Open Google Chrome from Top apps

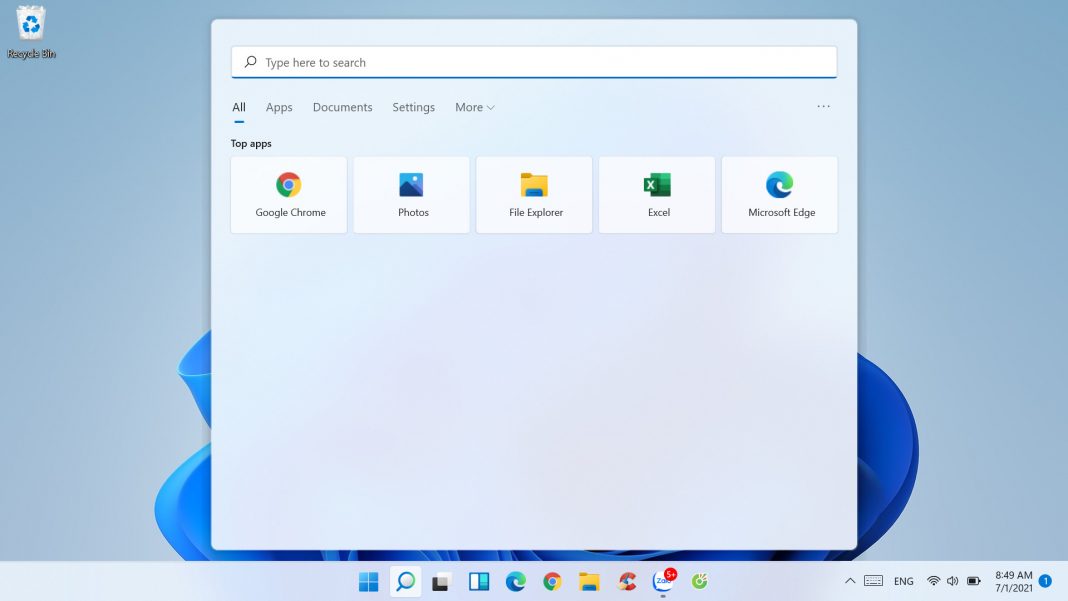(289, 195)
